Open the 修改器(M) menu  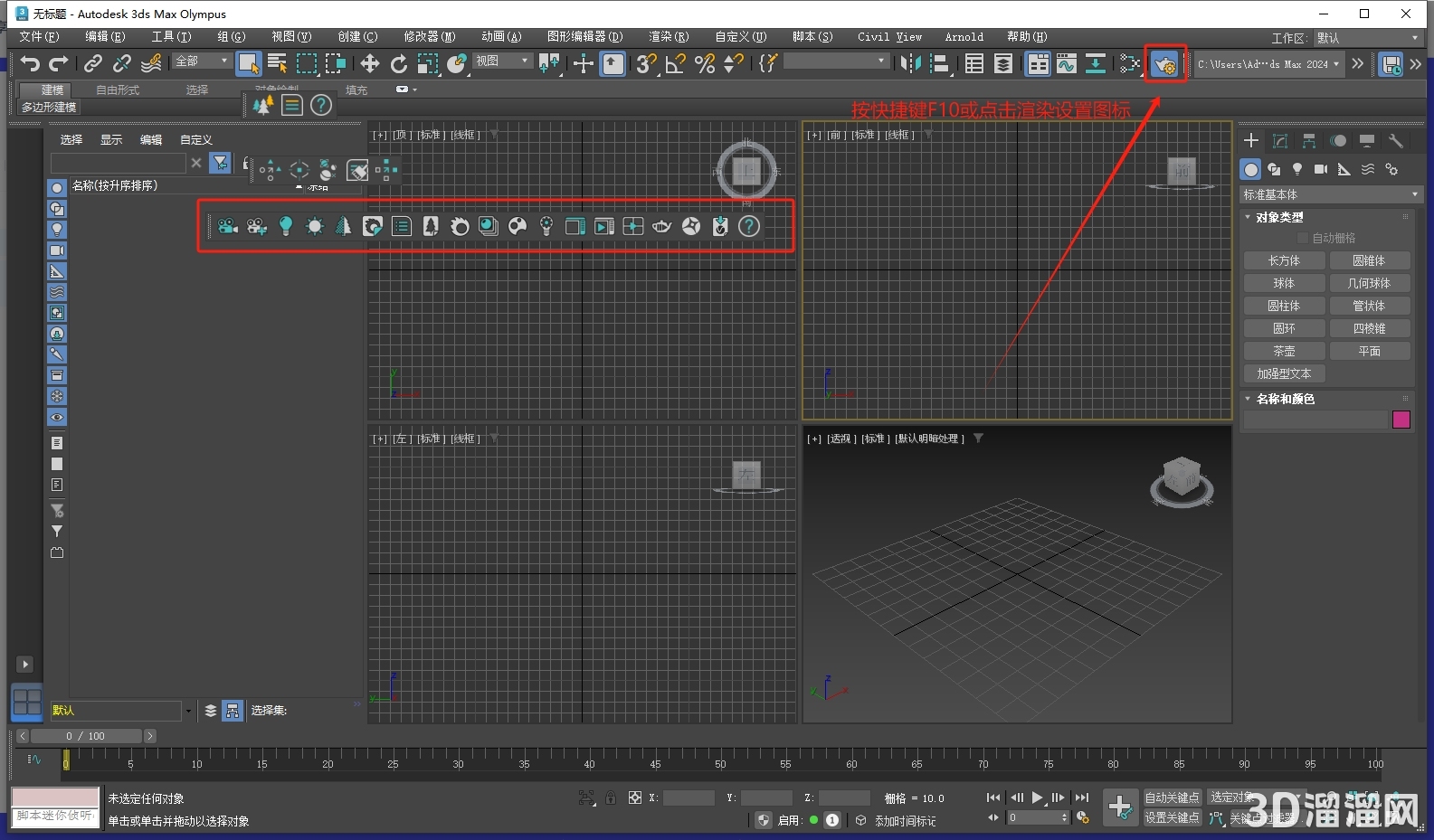point(429,37)
